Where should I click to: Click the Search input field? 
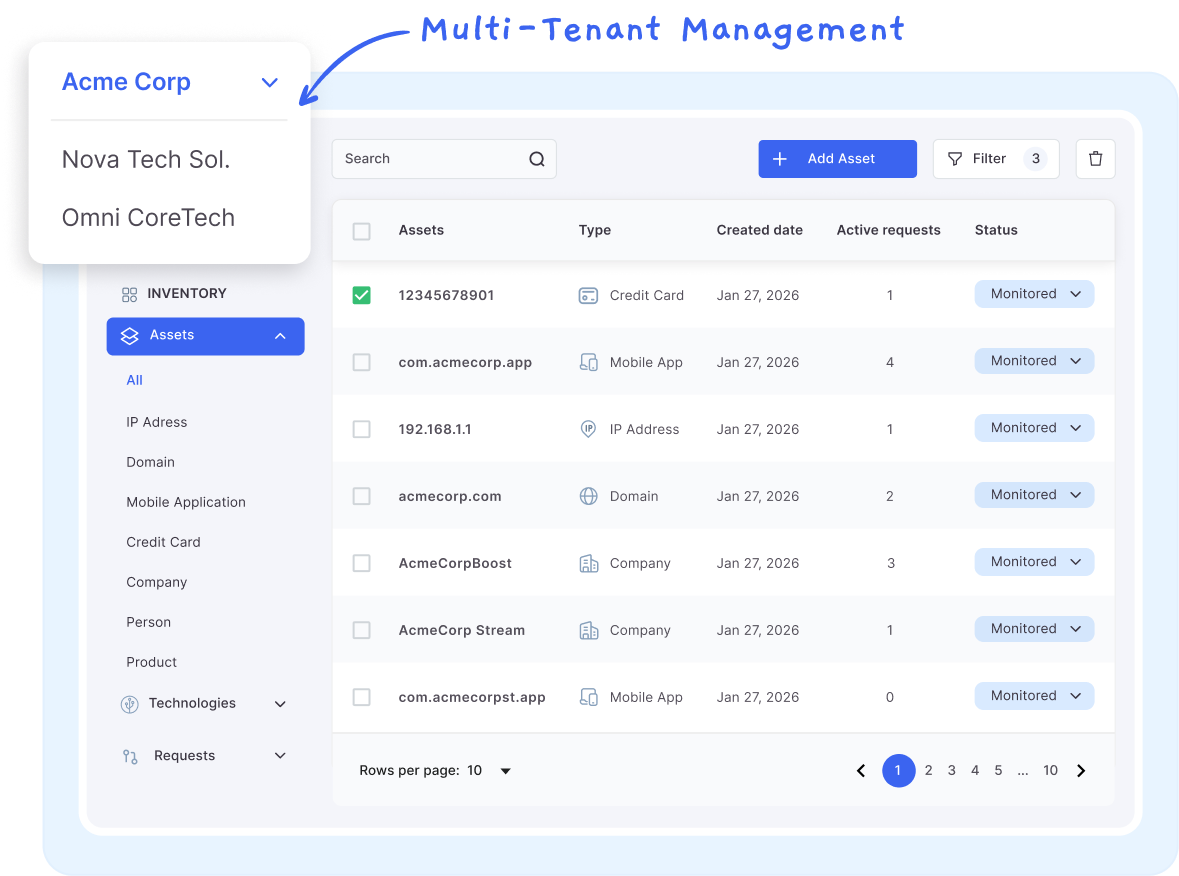click(430, 159)
